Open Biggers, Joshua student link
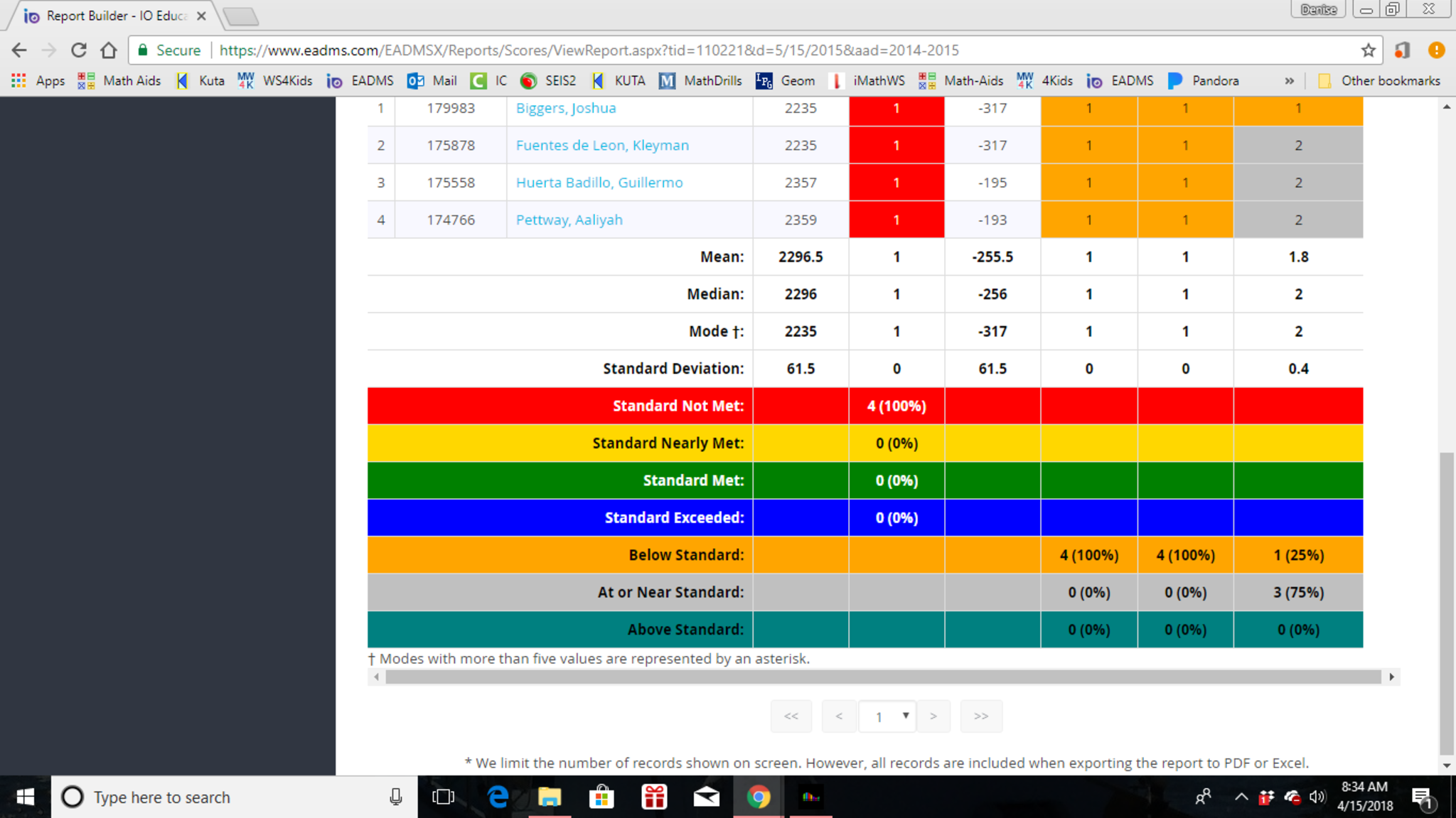Image resolution: width=1456 pixels, height=818 pixels. [x=566, y=108]
